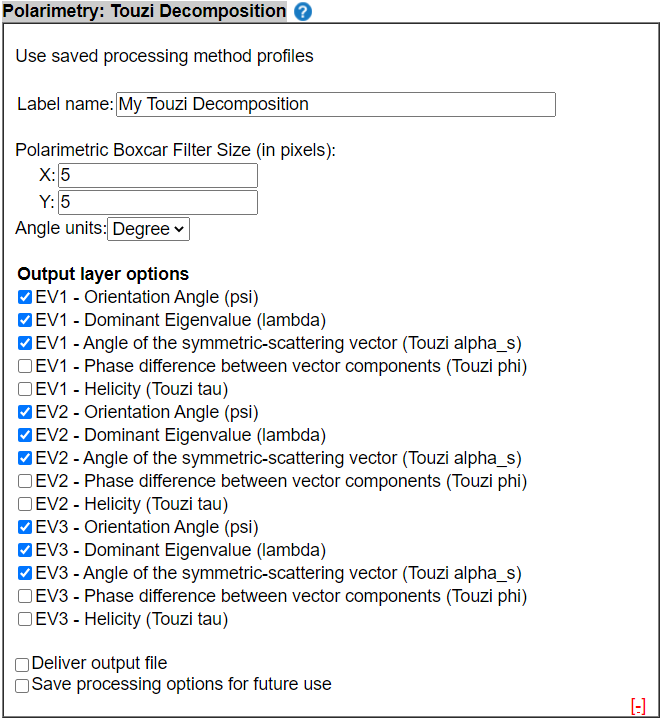
Task: Uncheck EV3 Dominant Eigenvalue (lambda)
Action: [25, 550]
